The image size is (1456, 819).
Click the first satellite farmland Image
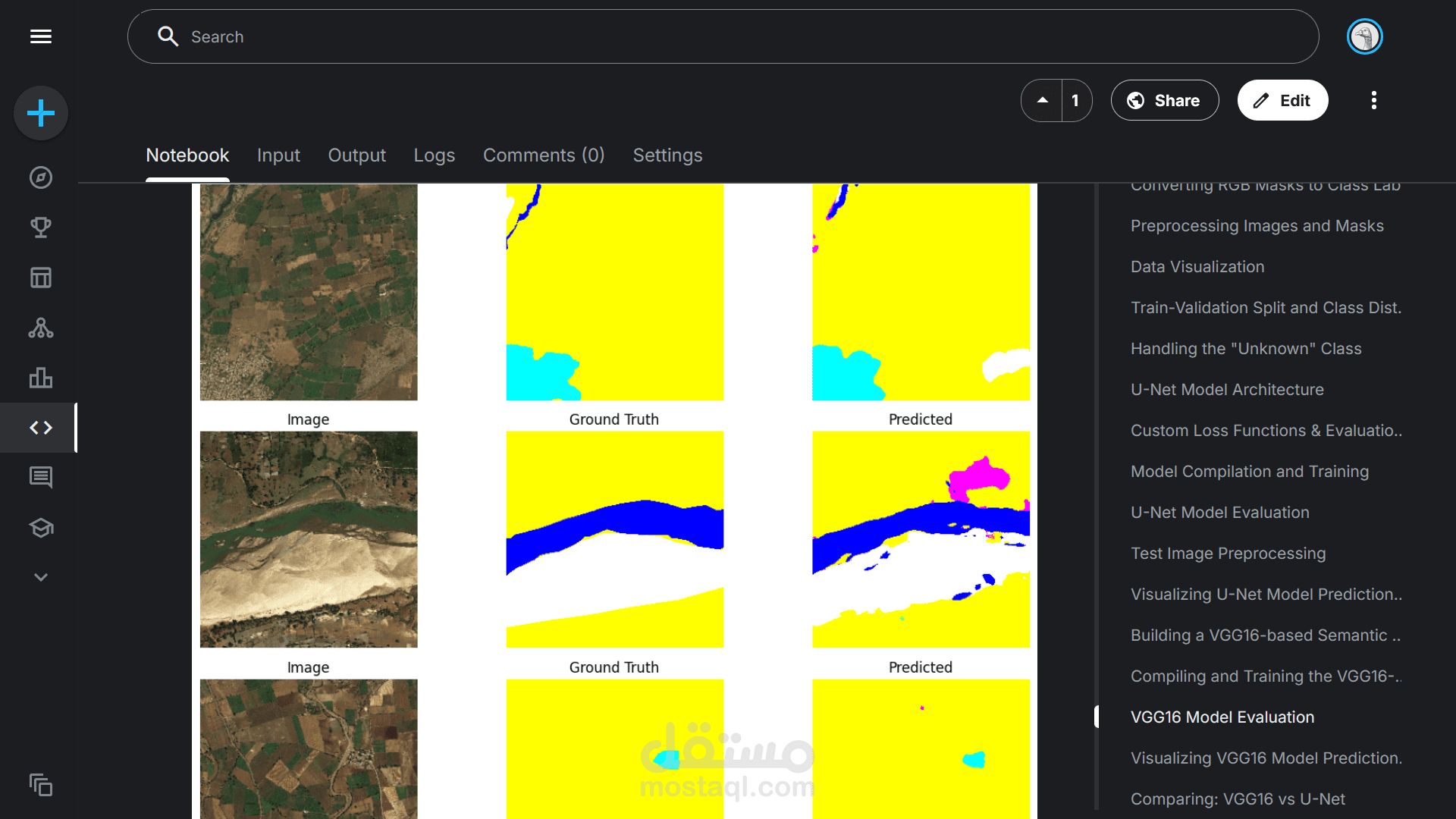(309, 292)
